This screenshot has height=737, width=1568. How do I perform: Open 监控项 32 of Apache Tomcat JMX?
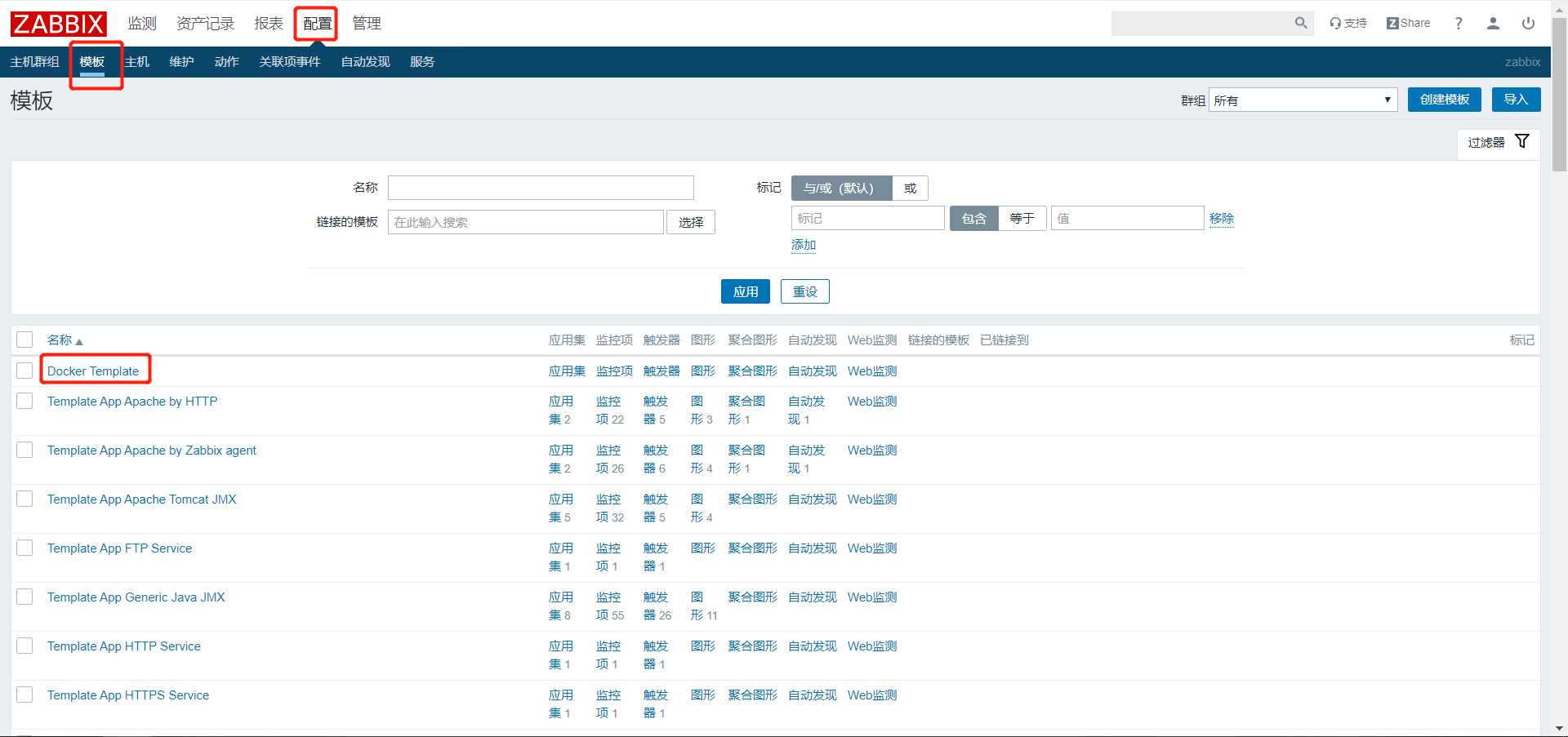610,508
